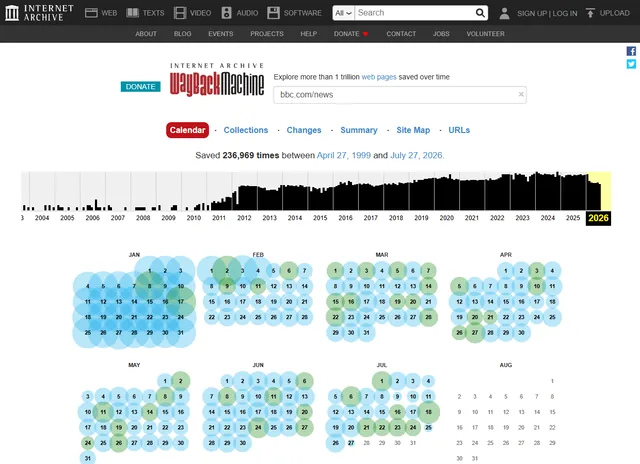Clear the bbc.com/news URL field
Viewport: 640px width, 464px height.
point(521,94)
